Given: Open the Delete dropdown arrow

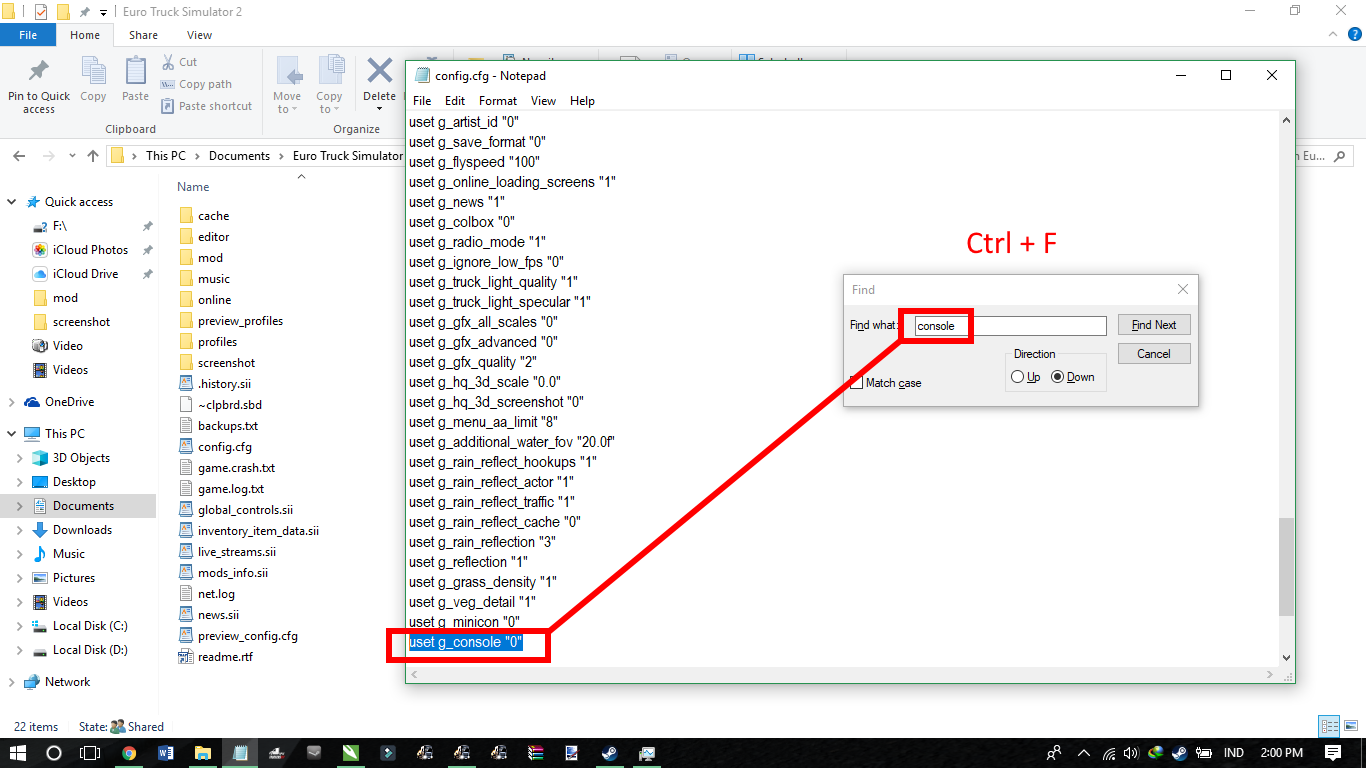Looking at the screenshot, I should 379,109.
